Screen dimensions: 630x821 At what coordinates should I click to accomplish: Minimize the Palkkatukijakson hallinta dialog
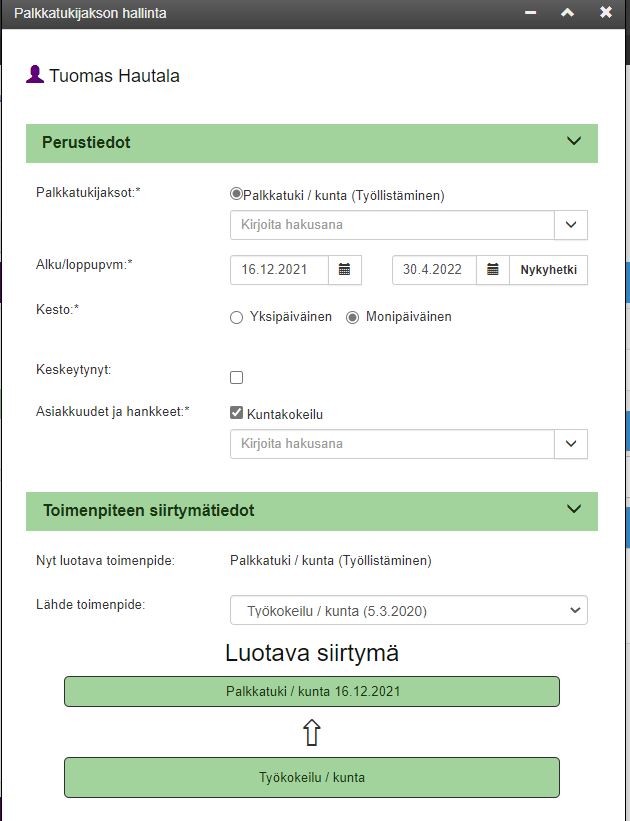point(530,13)
